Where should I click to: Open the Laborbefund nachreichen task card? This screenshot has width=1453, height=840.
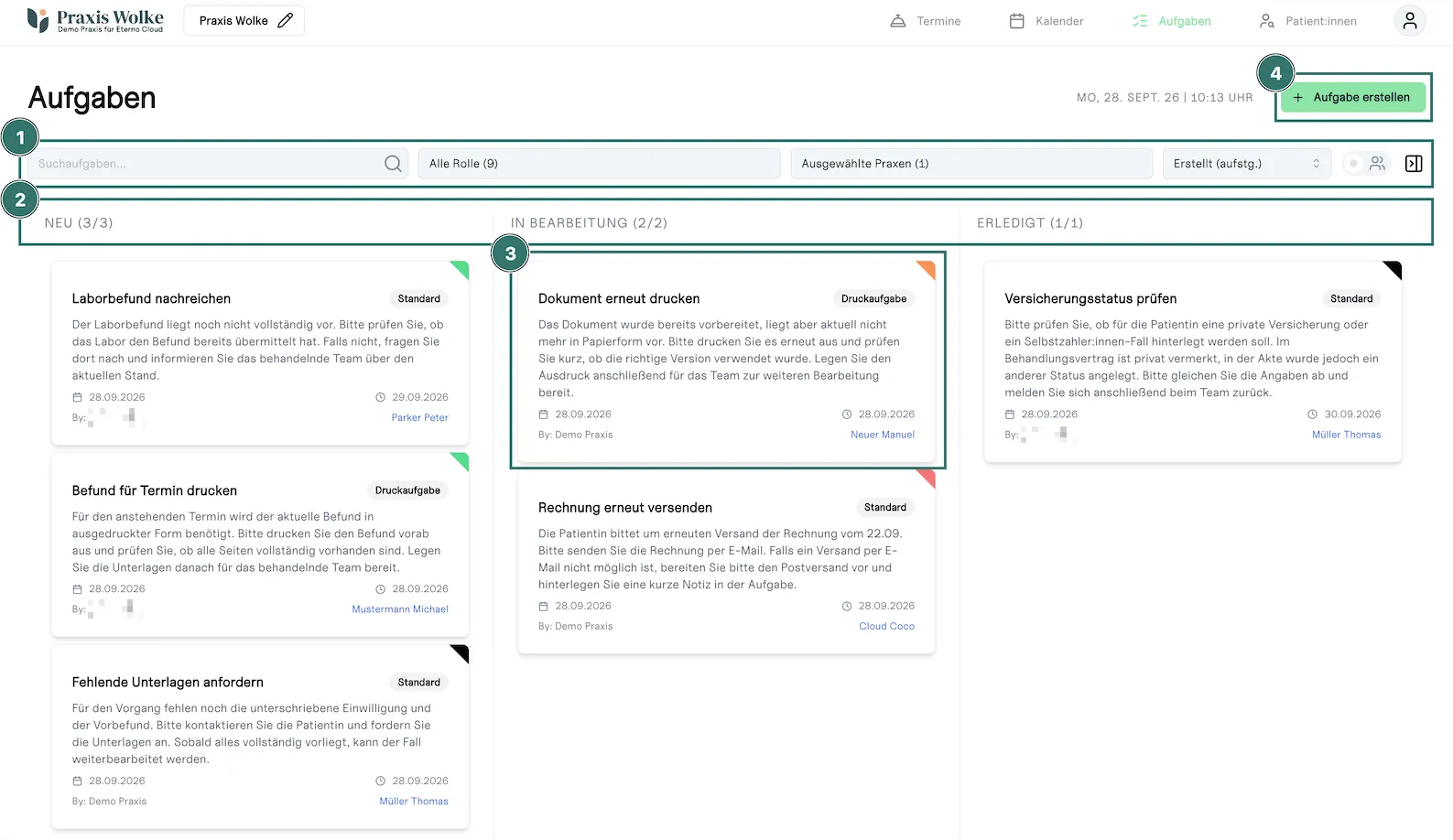260,353
